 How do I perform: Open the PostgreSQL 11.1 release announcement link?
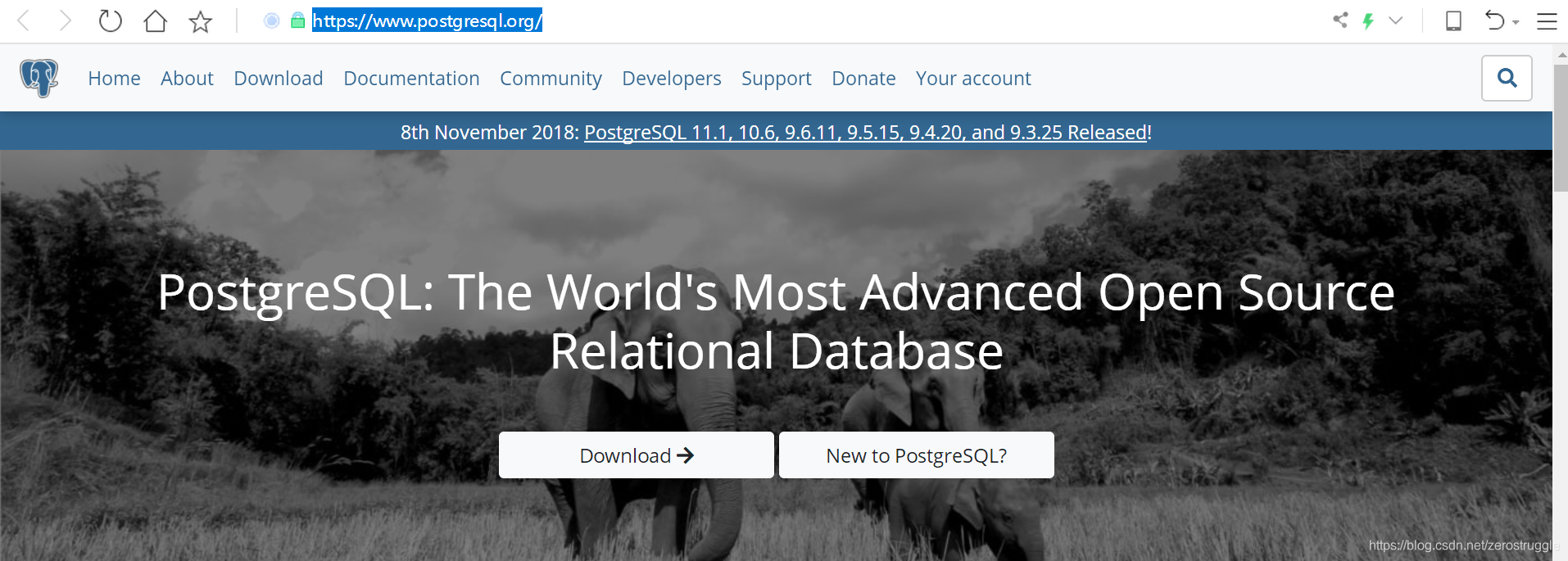pyautogui.click(x=866, y=133)
